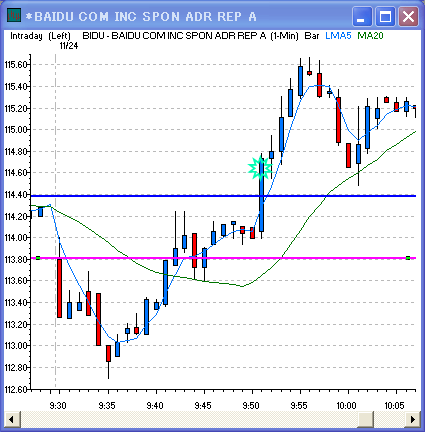Click the LMA5 indicator label

338,36
